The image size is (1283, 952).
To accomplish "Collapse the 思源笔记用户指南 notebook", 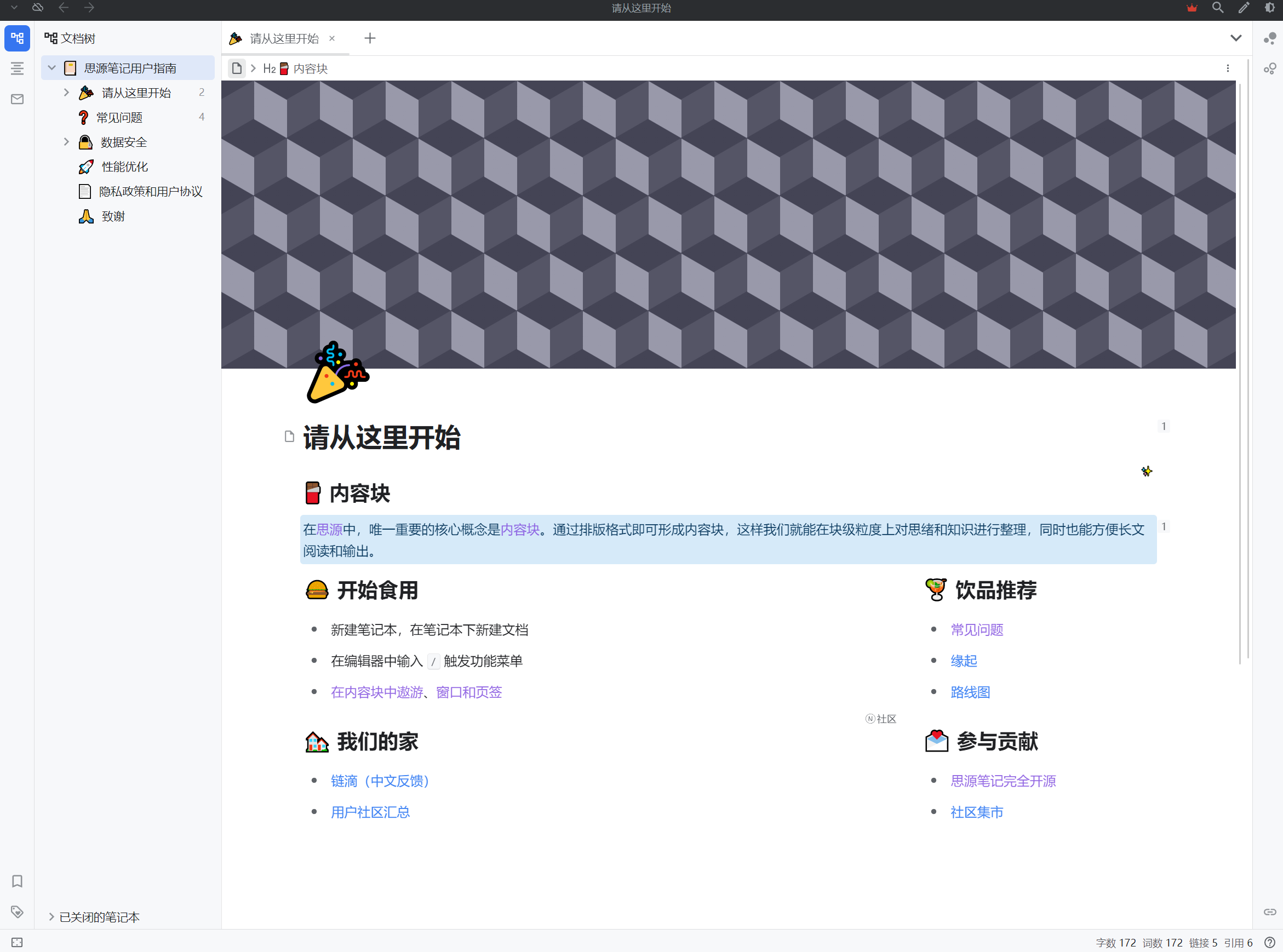I will point(52,68).
